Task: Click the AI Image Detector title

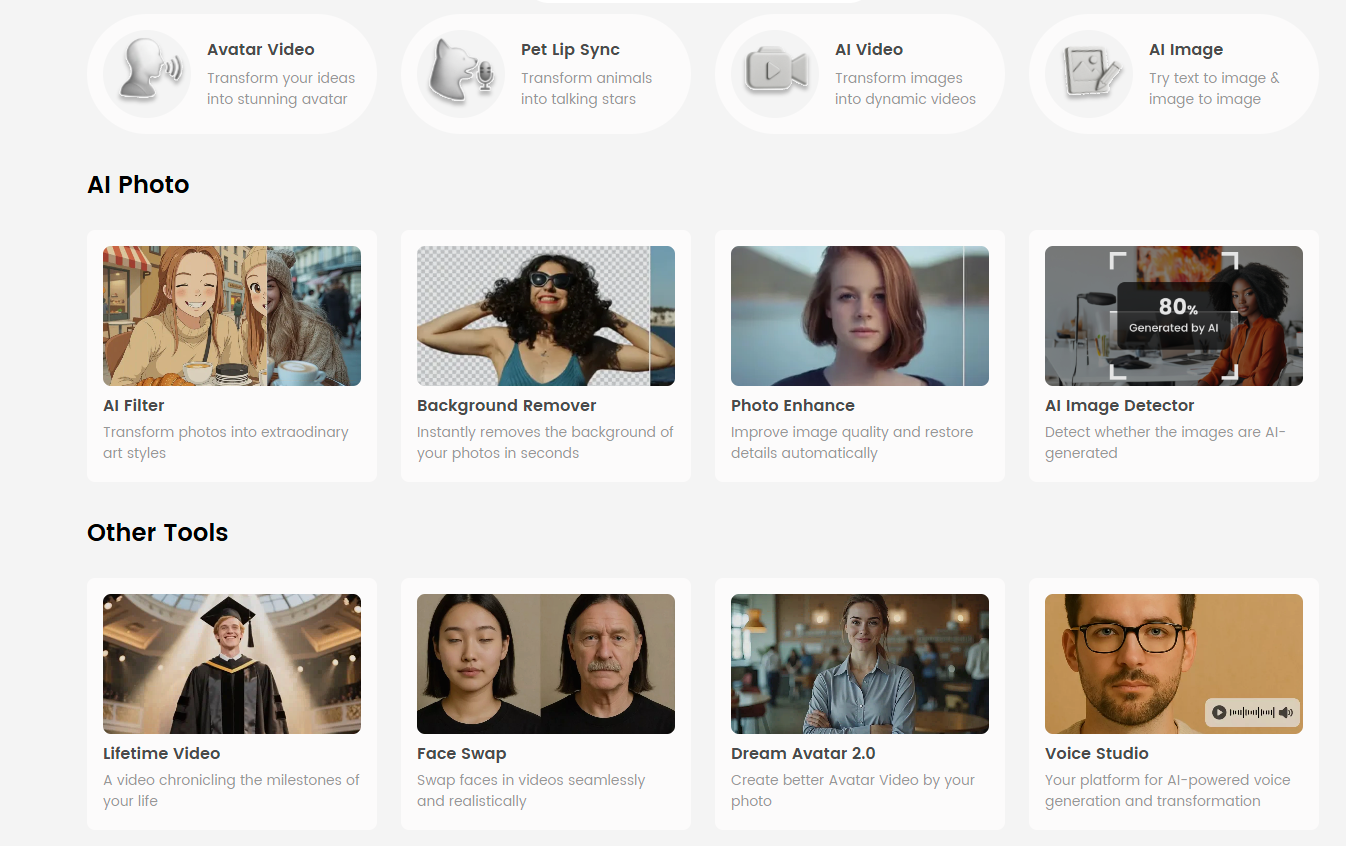Action: tap(1120, 406)
